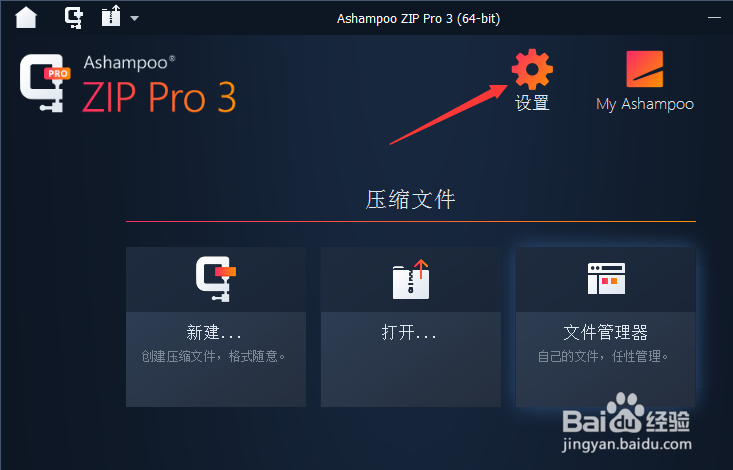This screenshot has width=733, height=470.
Task: Click the file manager window icon
Action: [x=606, y=279]
